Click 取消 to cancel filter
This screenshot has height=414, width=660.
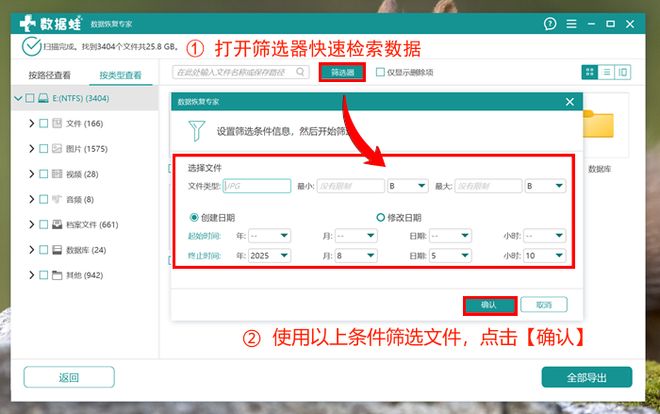coord(544,305)
